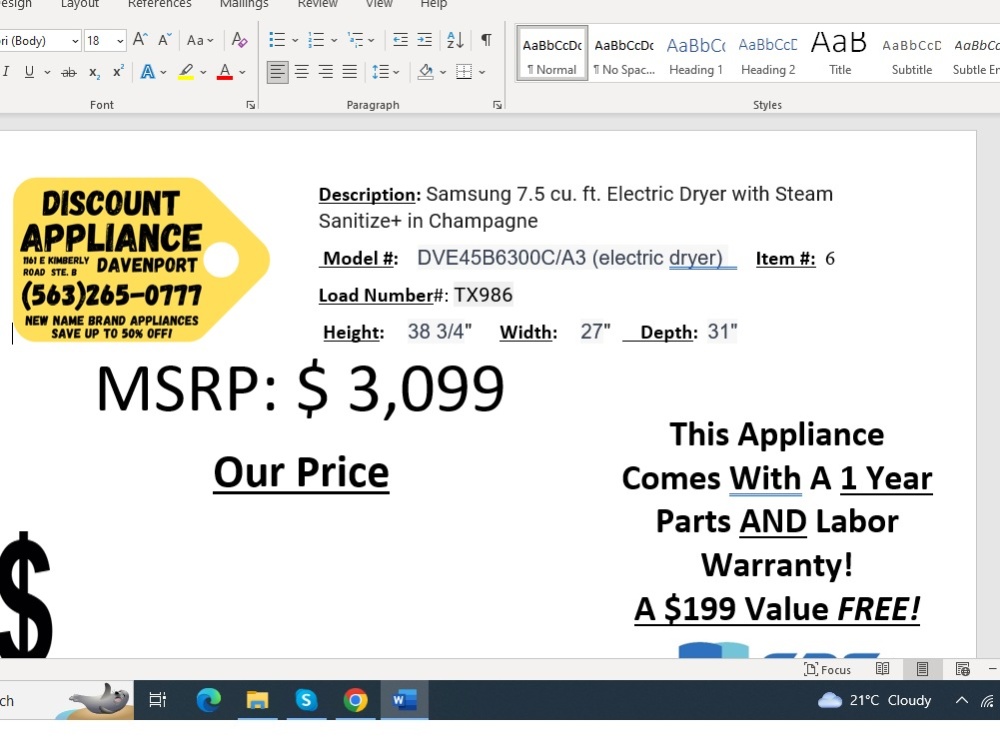Open File Explorer from taskbar

click(258, 700)
